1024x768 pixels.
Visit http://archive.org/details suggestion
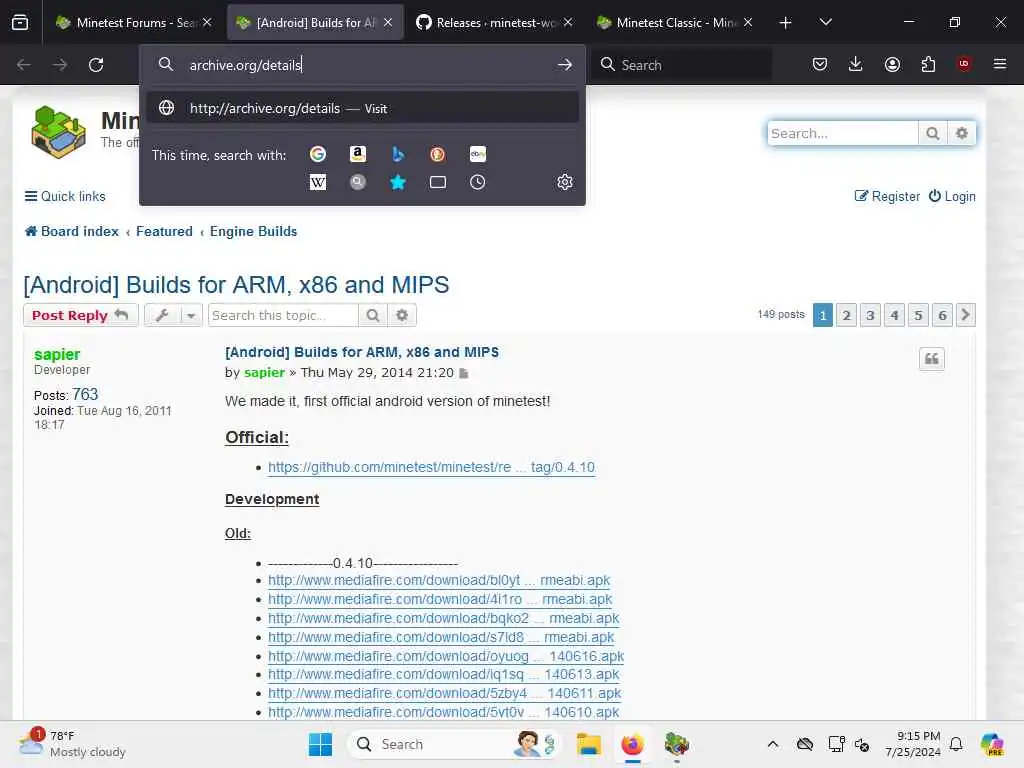362,108
